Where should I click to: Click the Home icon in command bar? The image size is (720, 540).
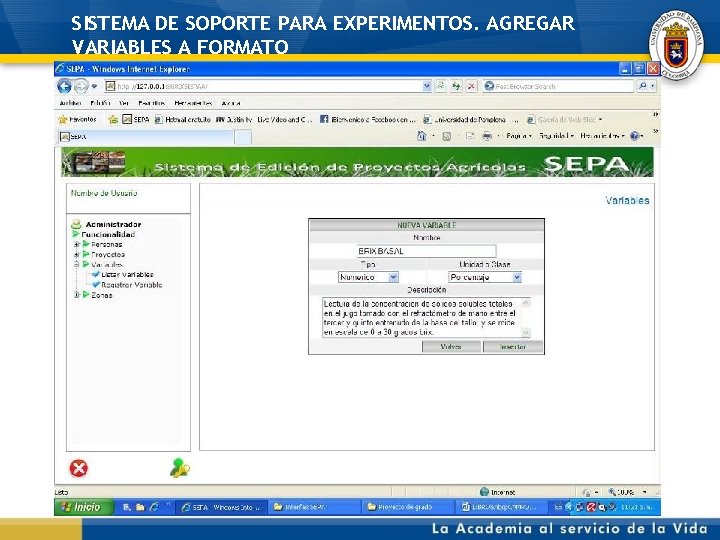[x=422, y=136]
